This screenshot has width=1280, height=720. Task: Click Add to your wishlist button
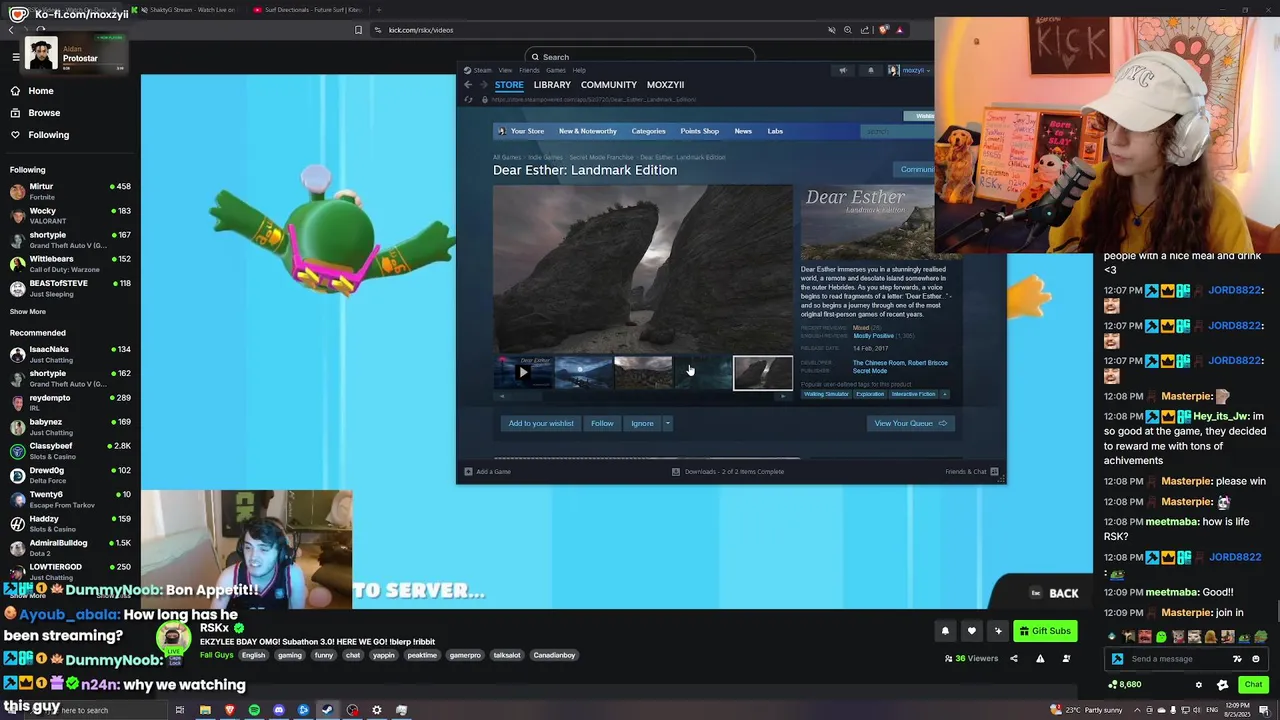pos(541,423)
